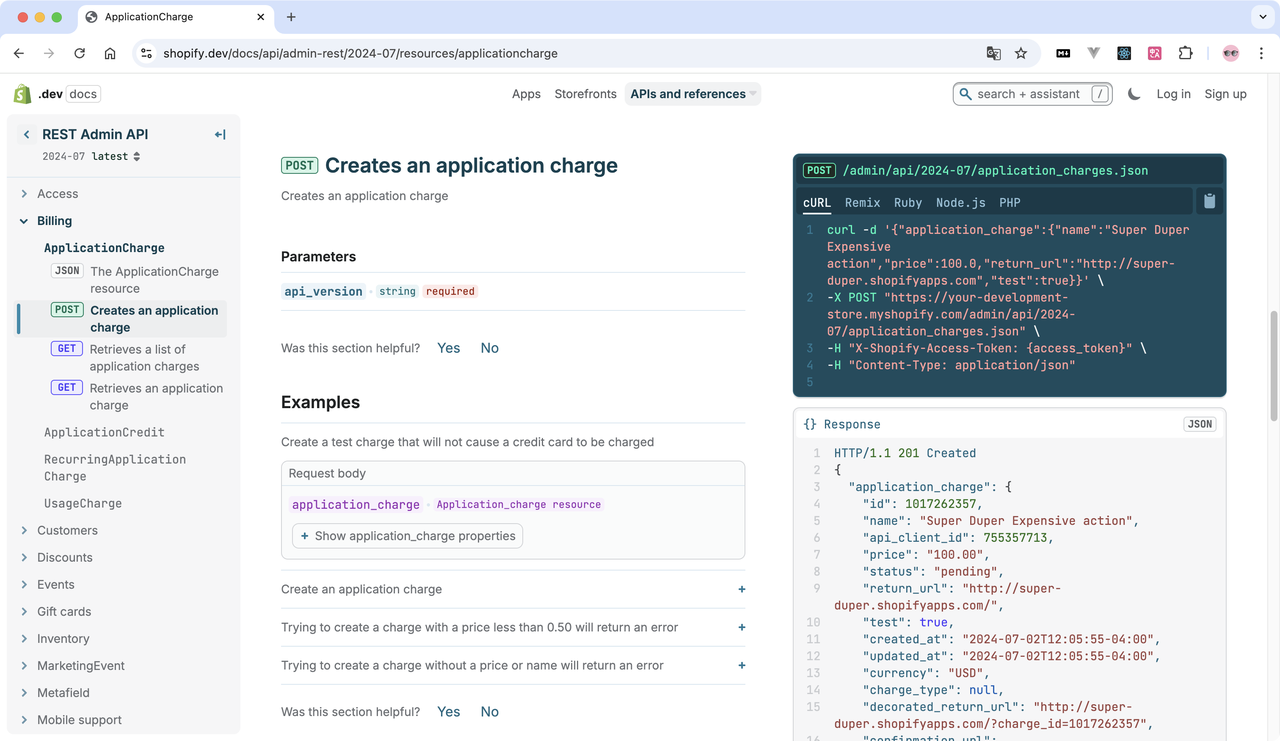Open APIs and references dropdown
This screenshot has width=1280, height=741.
pos(693,94)
